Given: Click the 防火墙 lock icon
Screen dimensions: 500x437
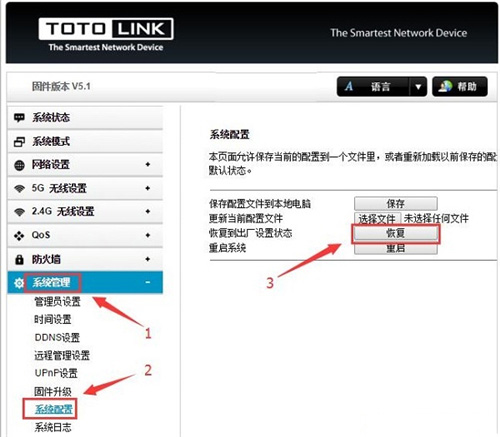Looking at the screenshot, I should pyautogui.click(x=19, y=259).
